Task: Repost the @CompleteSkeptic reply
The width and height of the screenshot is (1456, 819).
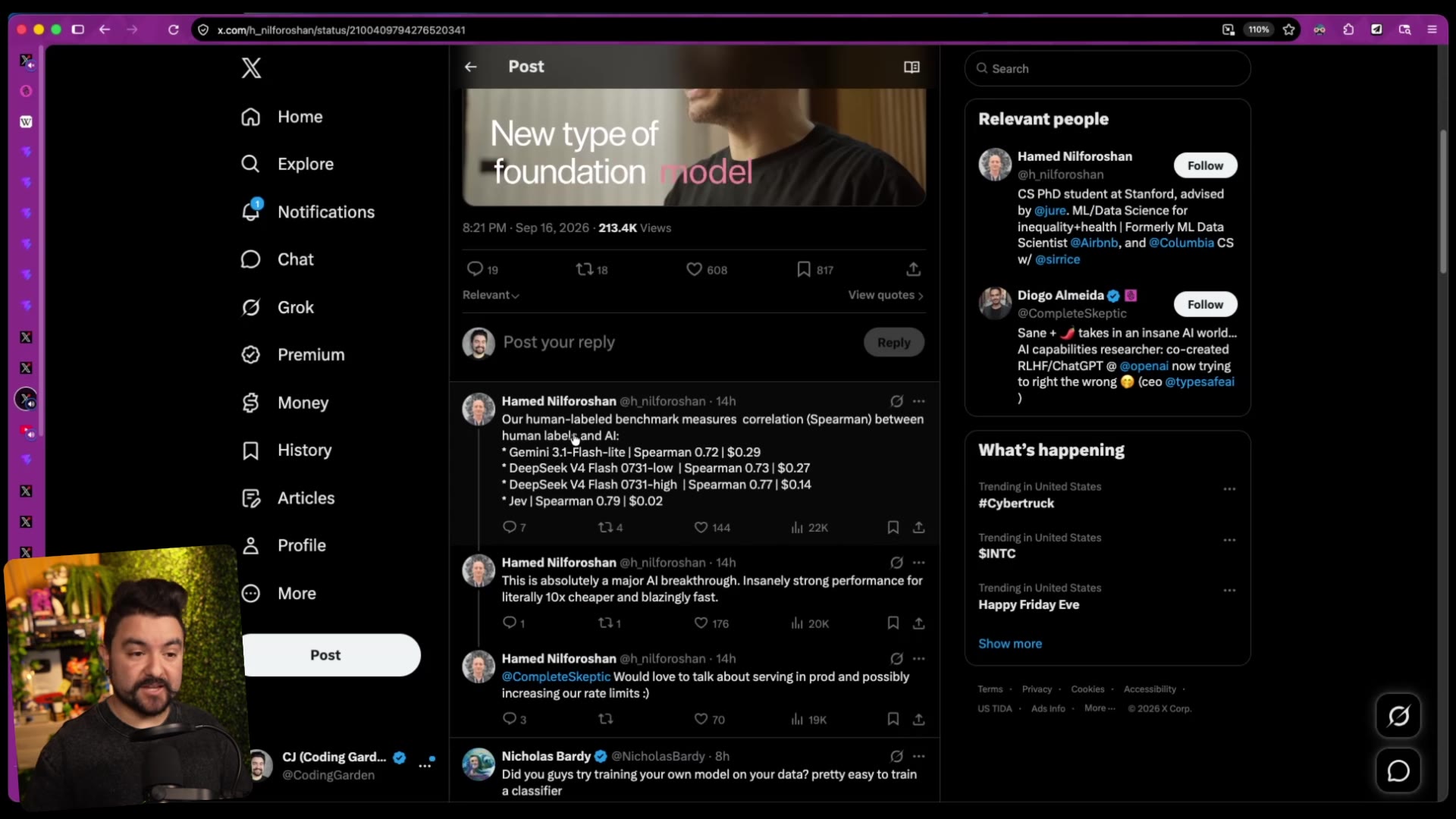Action: pos(605,719)
